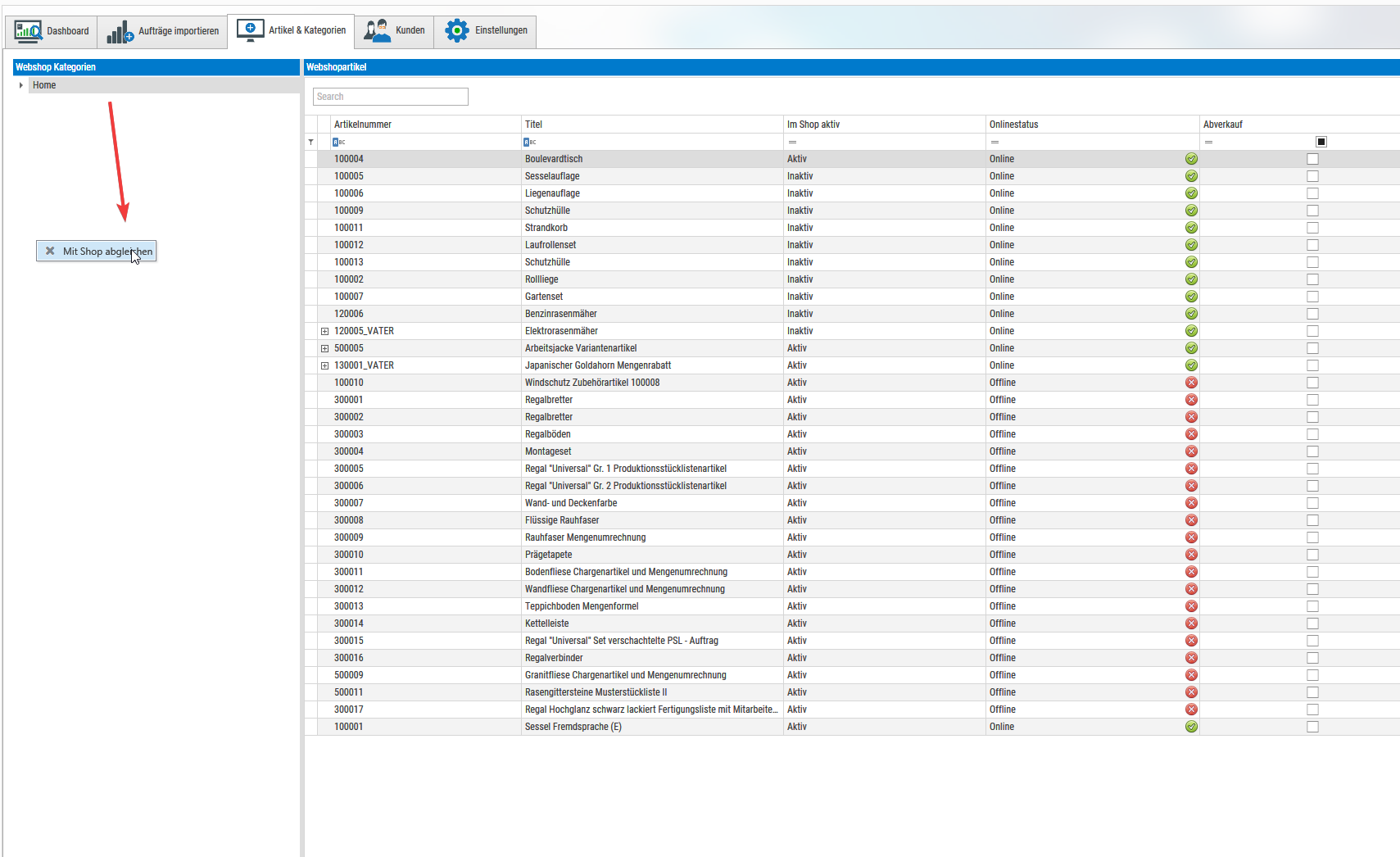Enable Abverkauf for article 300001 Regalbretter
Image resolution: width=1400 pixels, height=857 pixels.
click(x=1312, y=400)
